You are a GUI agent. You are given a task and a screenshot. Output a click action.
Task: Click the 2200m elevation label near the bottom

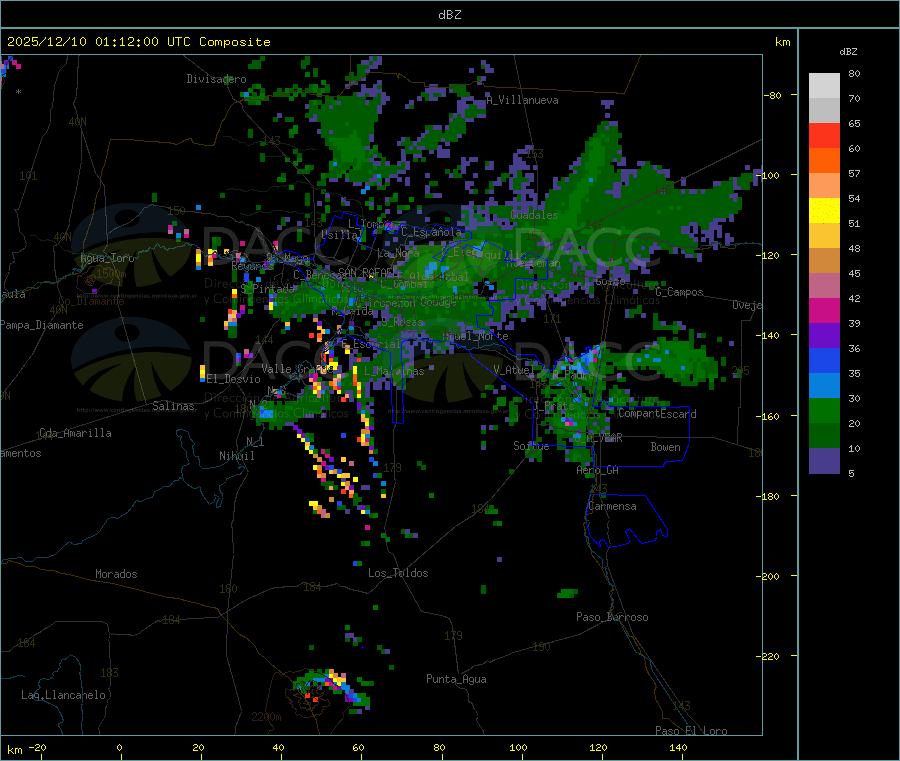pos(266,717)
